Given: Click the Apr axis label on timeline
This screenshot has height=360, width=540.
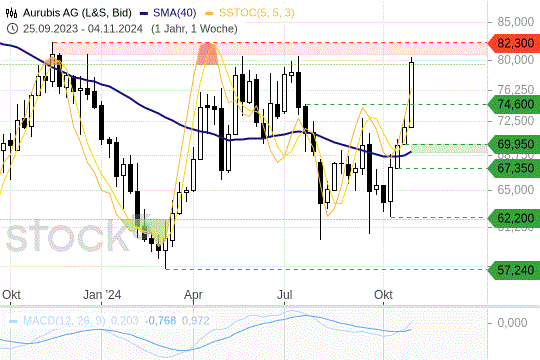Looking at the screenshot, I should [194, 295].
